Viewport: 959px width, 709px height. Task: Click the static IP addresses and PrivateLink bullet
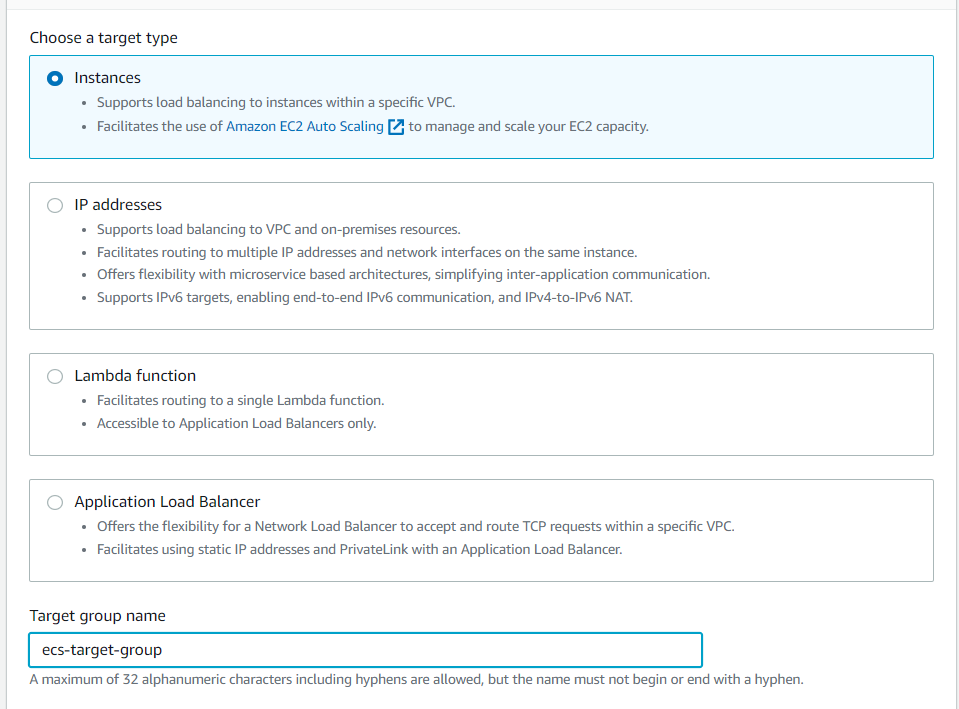[359, 549]
